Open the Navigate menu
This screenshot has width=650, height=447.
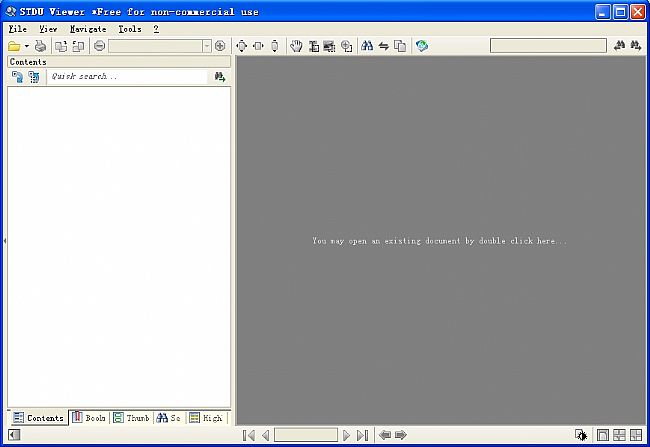88,29
